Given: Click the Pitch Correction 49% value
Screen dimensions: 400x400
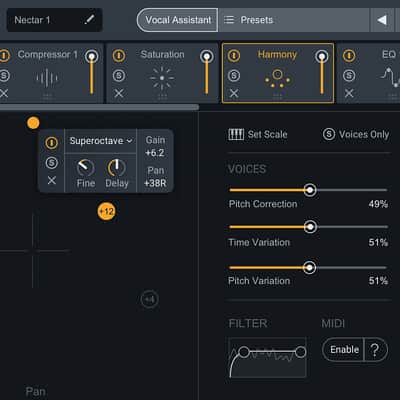Looking at the screenshot, I should [x=378, y=204].
